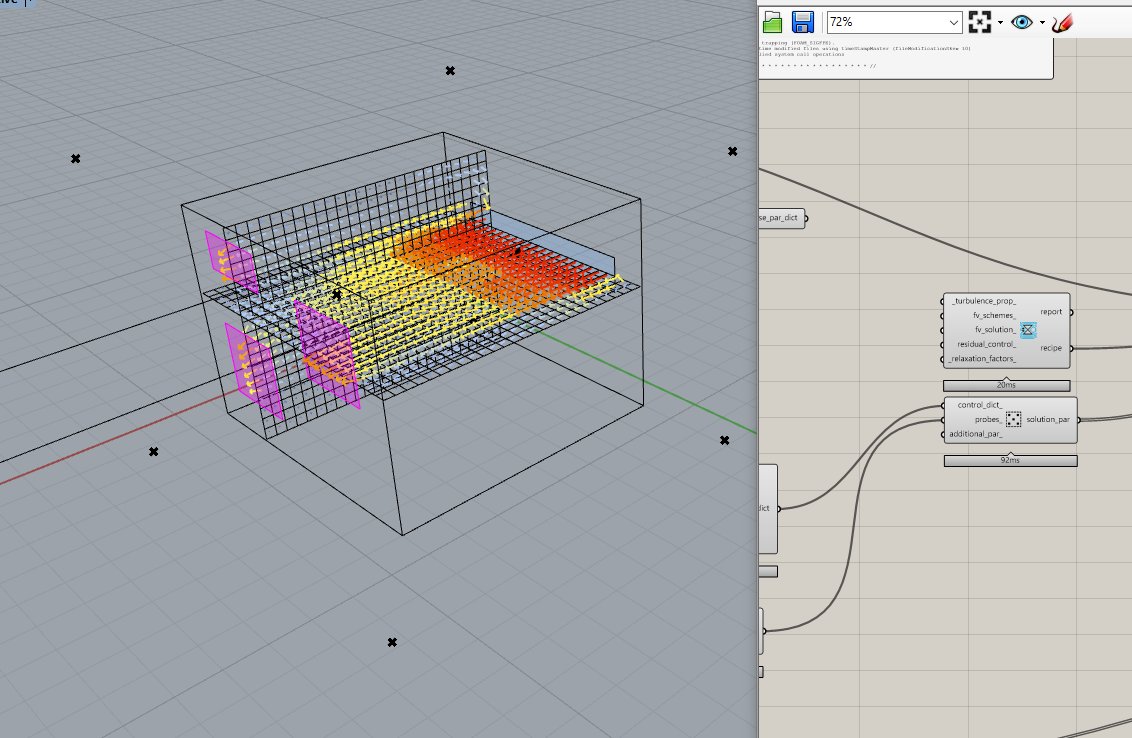
Task: Select the solution parameter component dotted icon
Action: (x=1014, y=420)
